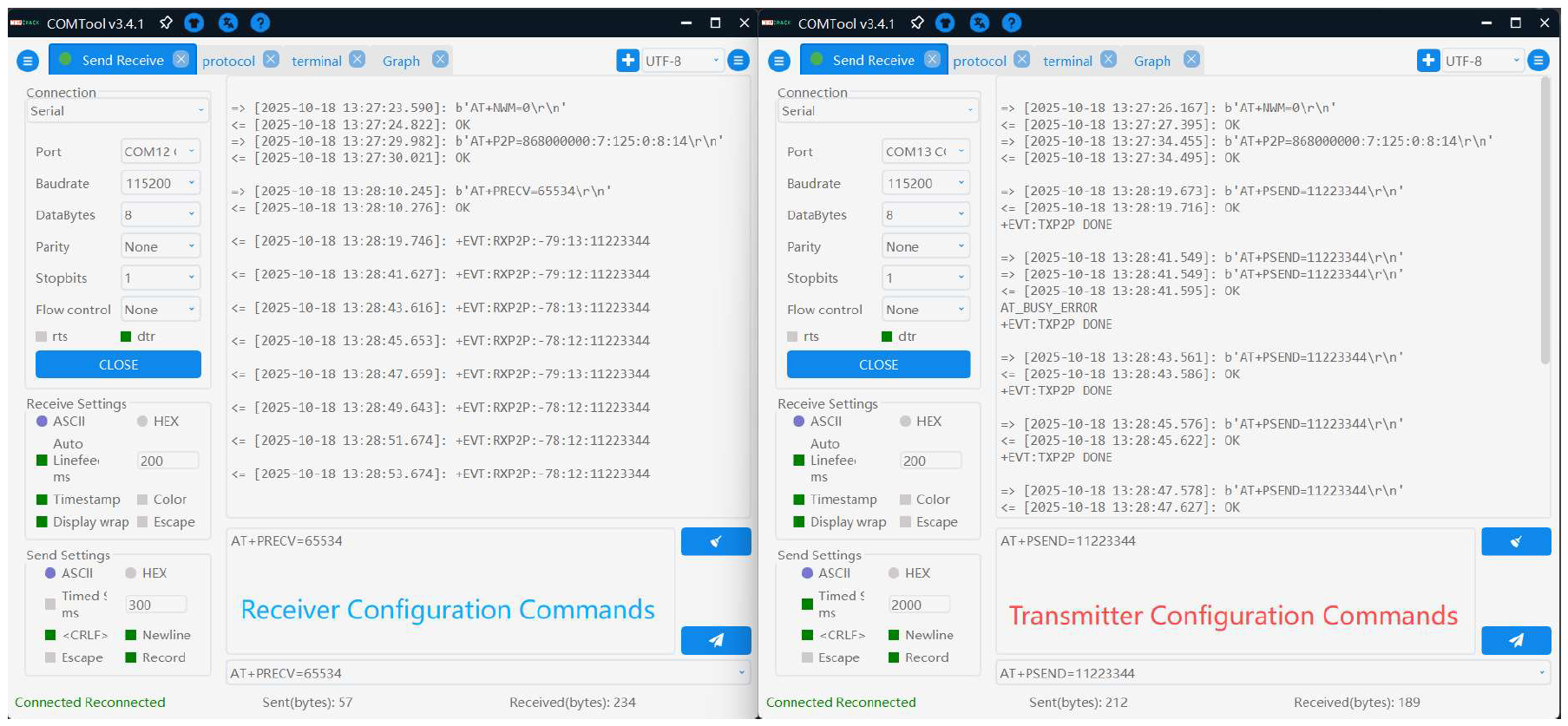1568x726 pixels.
Task: Expand Parity dropdown in right window
Action: pos(926,246)
